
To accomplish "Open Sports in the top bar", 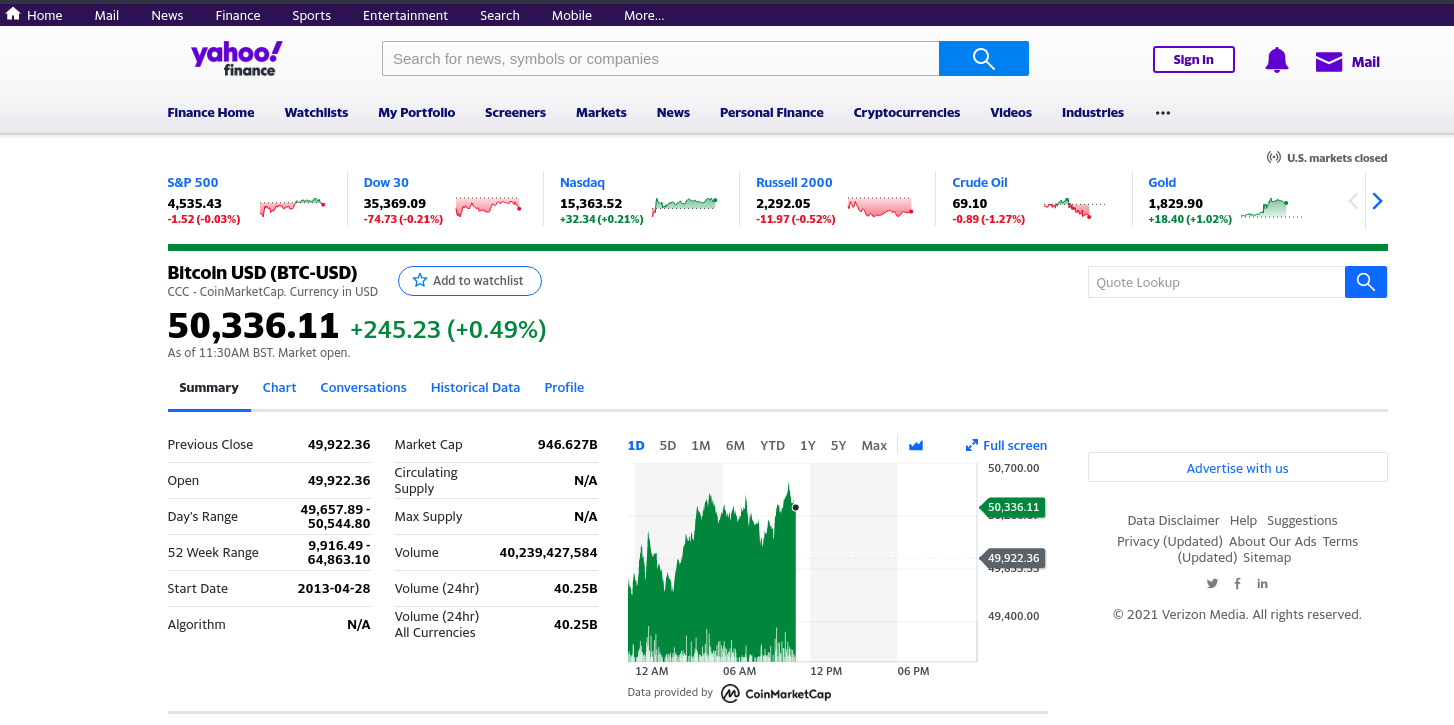I will point(312,15).
